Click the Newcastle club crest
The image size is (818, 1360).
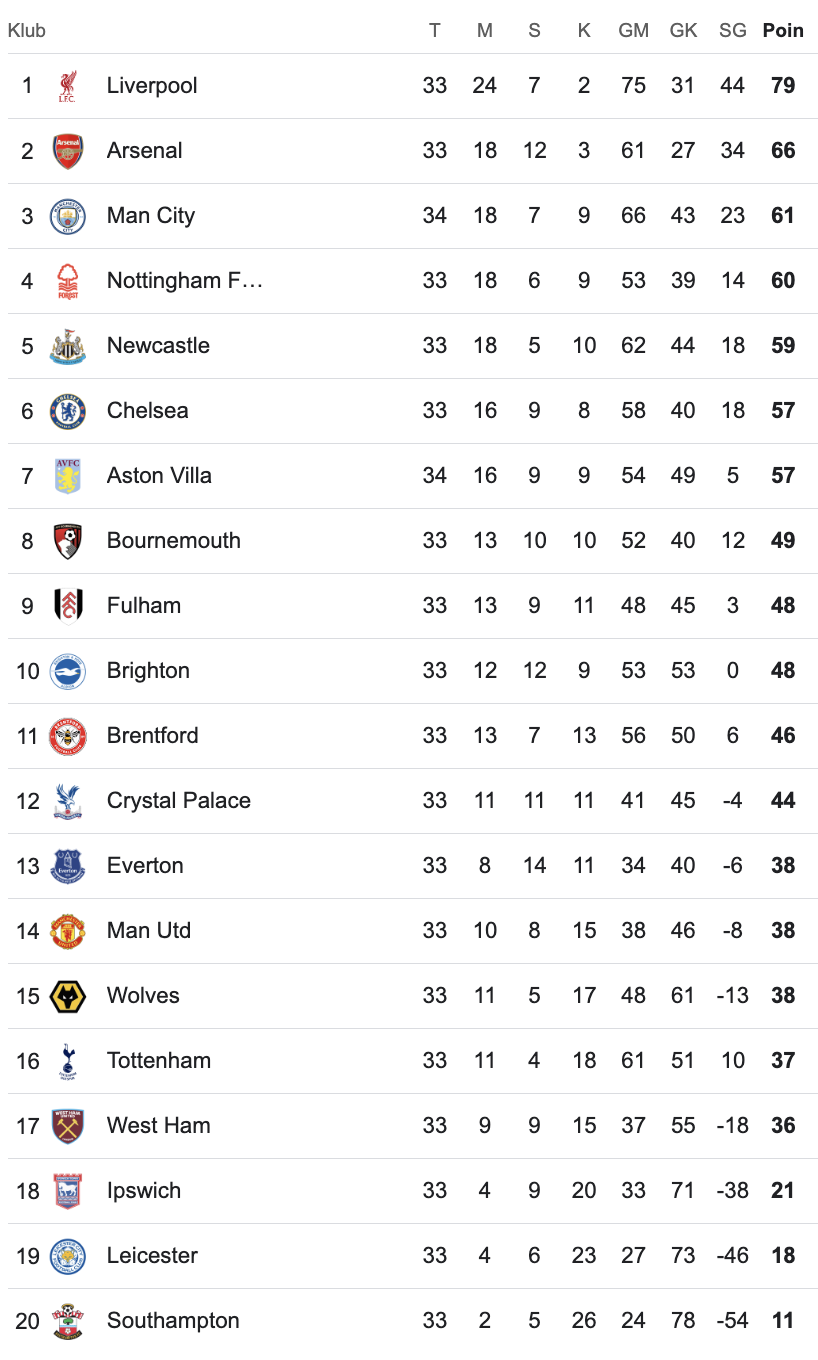coord(68,346)
